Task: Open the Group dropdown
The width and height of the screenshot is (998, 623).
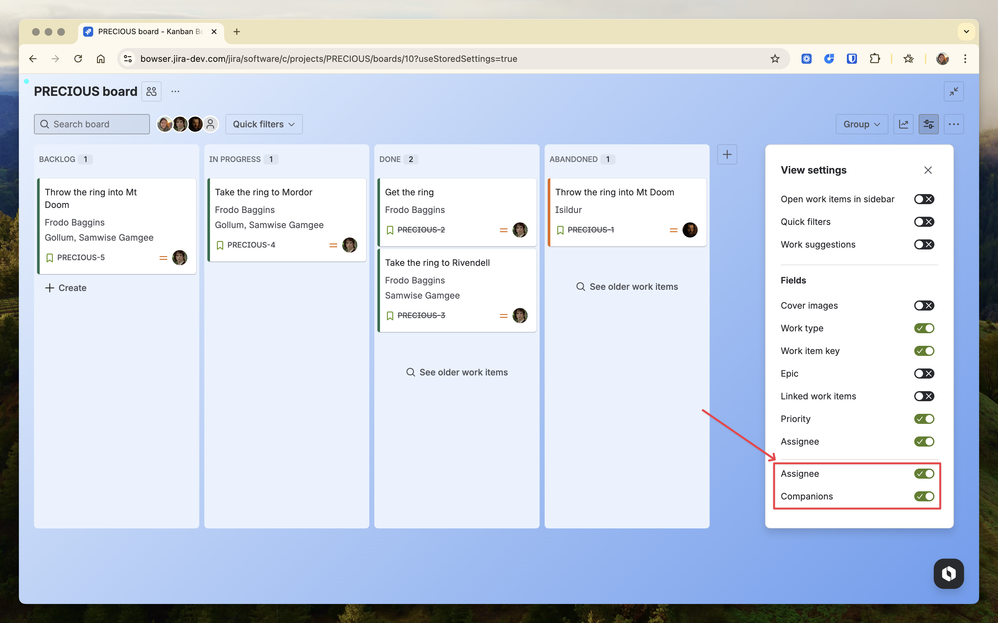Action: point(861,124)
